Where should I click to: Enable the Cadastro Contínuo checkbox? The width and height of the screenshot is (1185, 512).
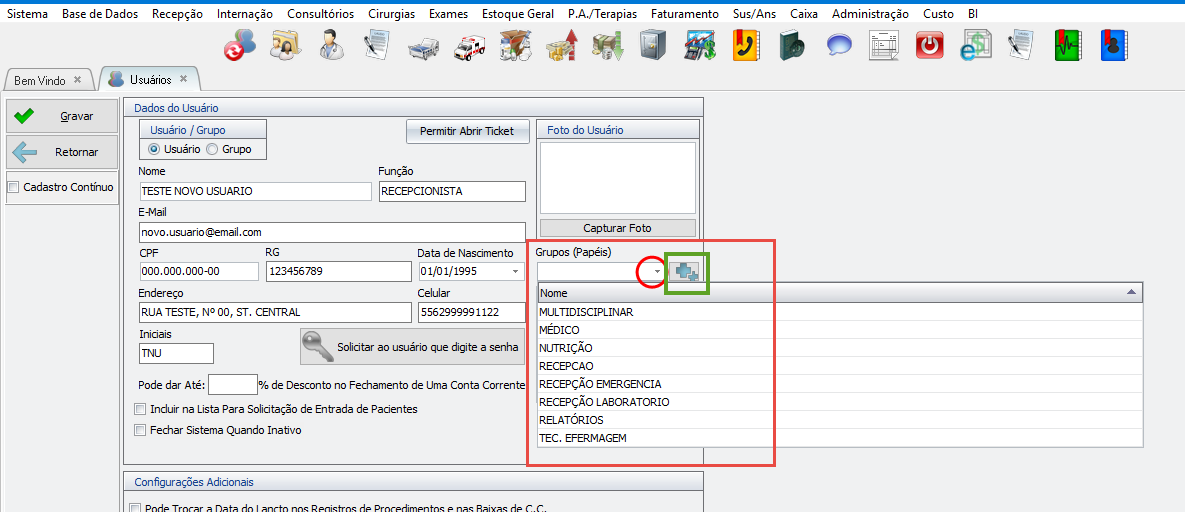tap(13, 187)
